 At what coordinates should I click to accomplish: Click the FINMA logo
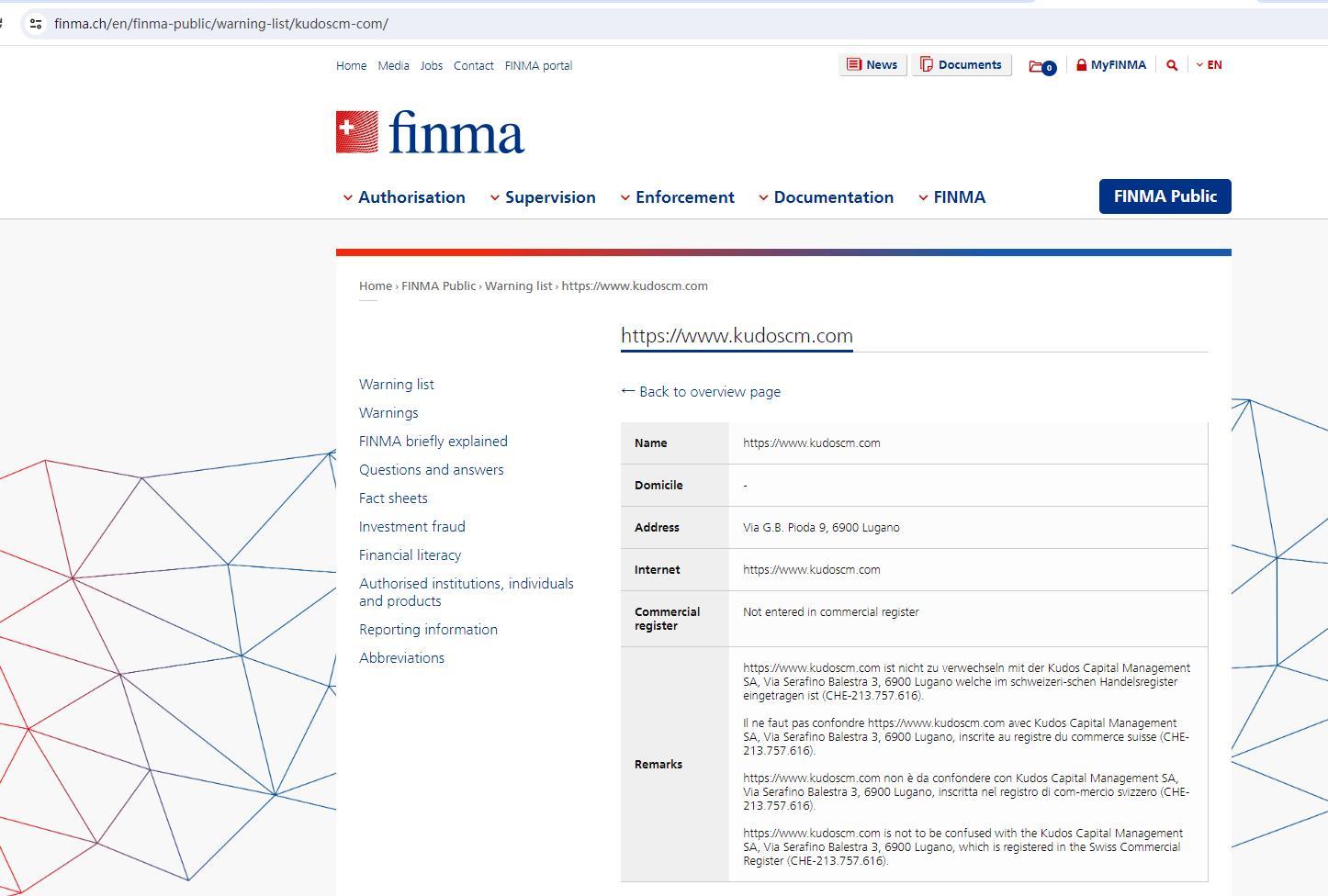pyautogui.click(x=430, y=133)
